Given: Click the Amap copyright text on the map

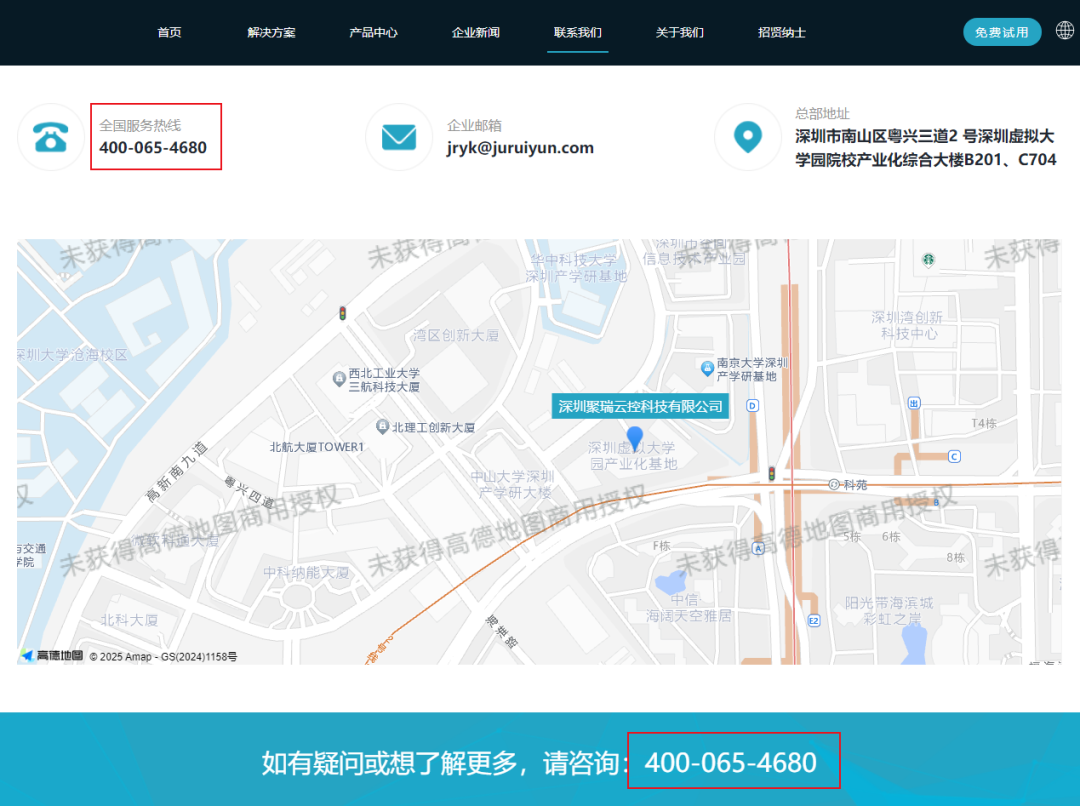Looking at the screenshot, I should (163, 657).
